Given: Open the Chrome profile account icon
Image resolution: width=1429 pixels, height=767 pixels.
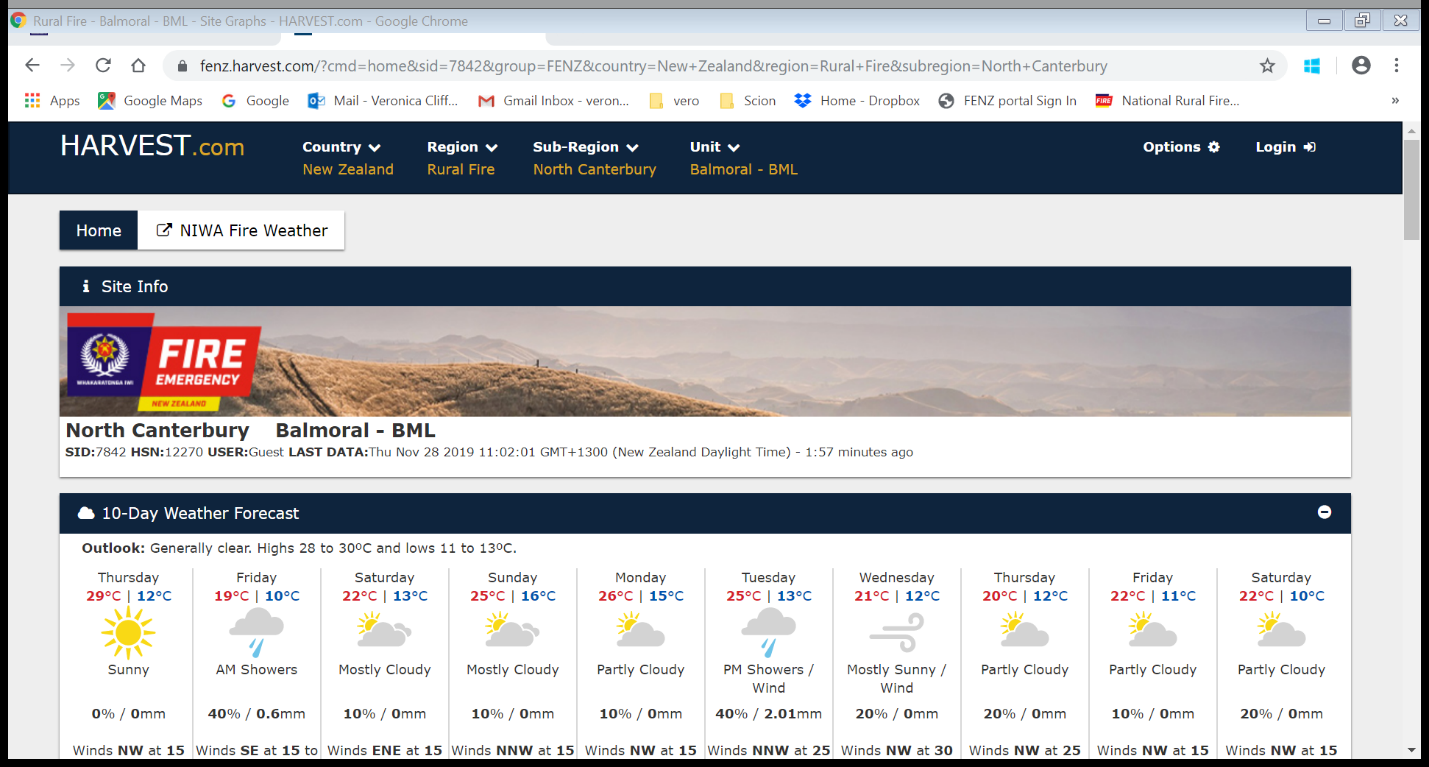Looking at the screenshot, I should (1360, 66).
